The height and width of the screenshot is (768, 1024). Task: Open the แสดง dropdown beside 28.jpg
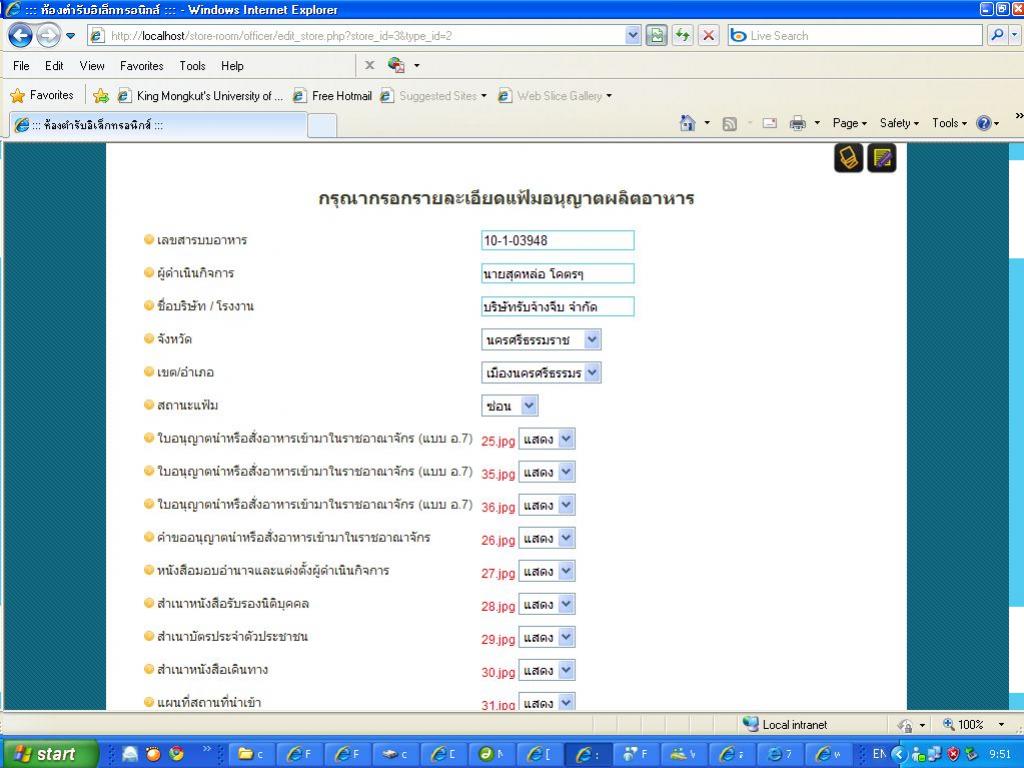click(547, 605)
